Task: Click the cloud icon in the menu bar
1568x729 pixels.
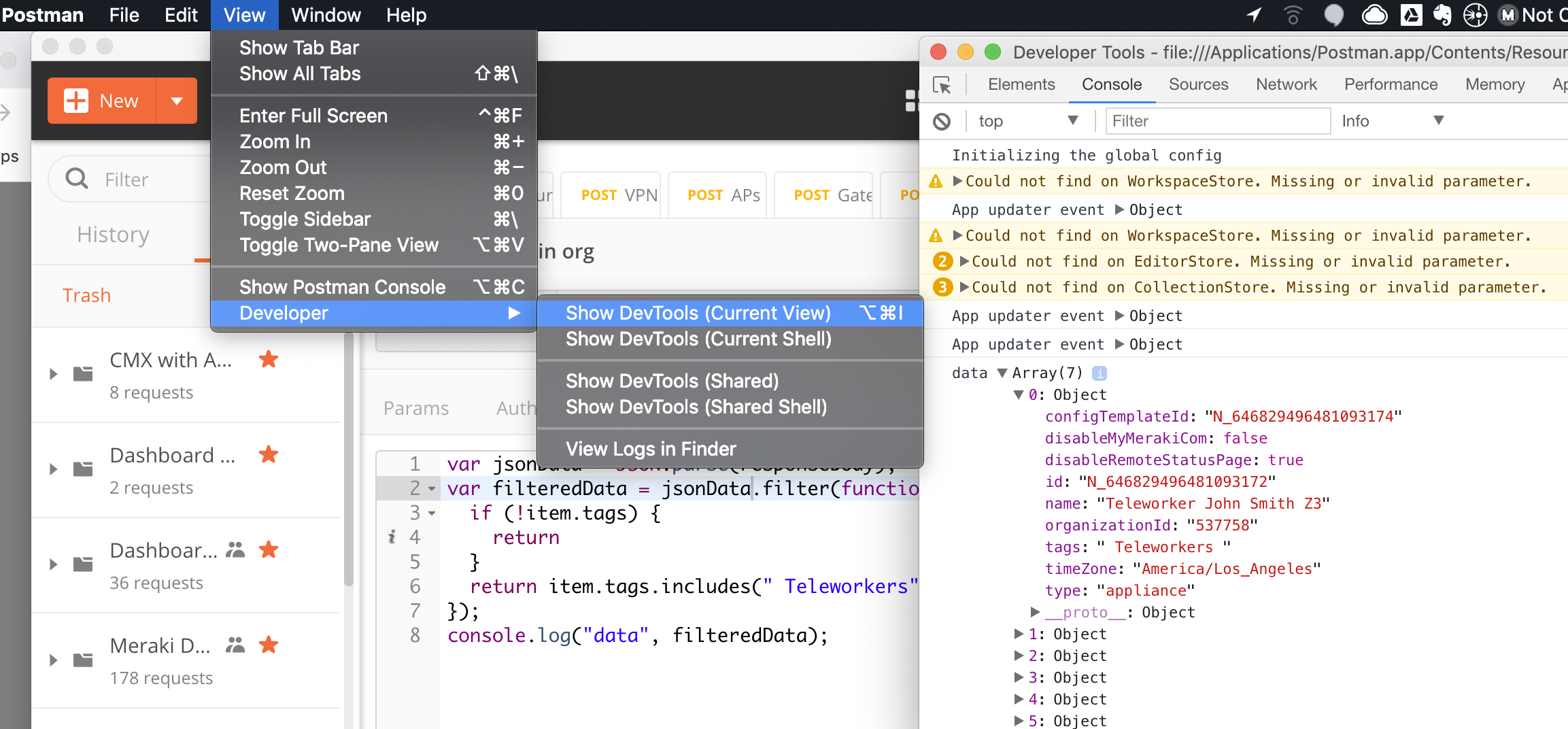Action: (x=1374, y=14)
